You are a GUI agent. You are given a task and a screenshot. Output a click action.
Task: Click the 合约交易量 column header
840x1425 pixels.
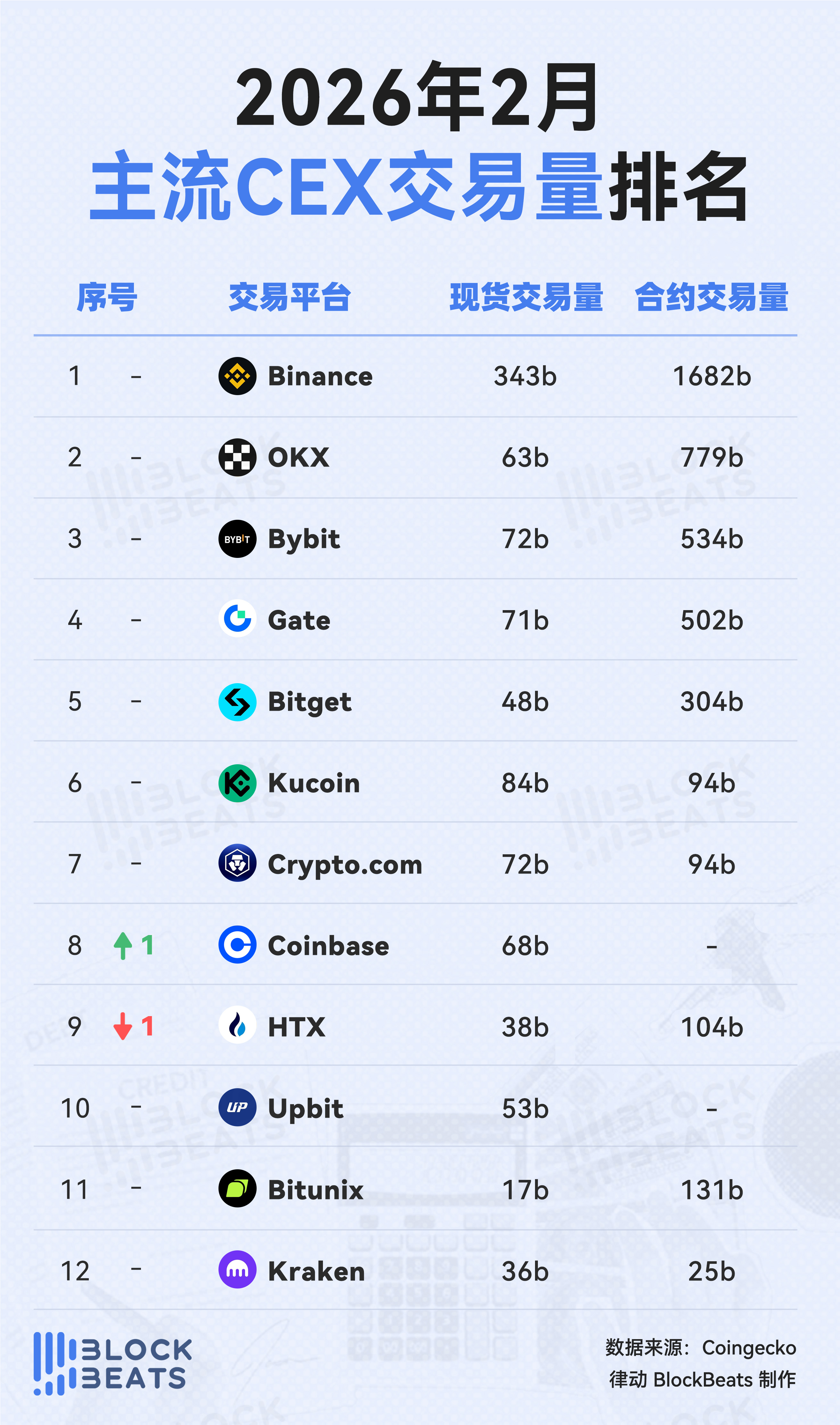click(x=712, y=297)
